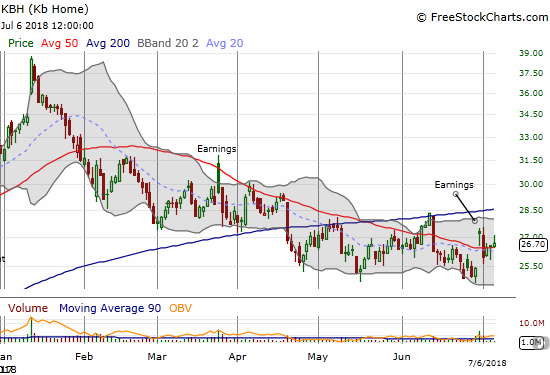Click the 10.0M volume axis label
The width and height of the screenshot is (550, 375).
532,323
